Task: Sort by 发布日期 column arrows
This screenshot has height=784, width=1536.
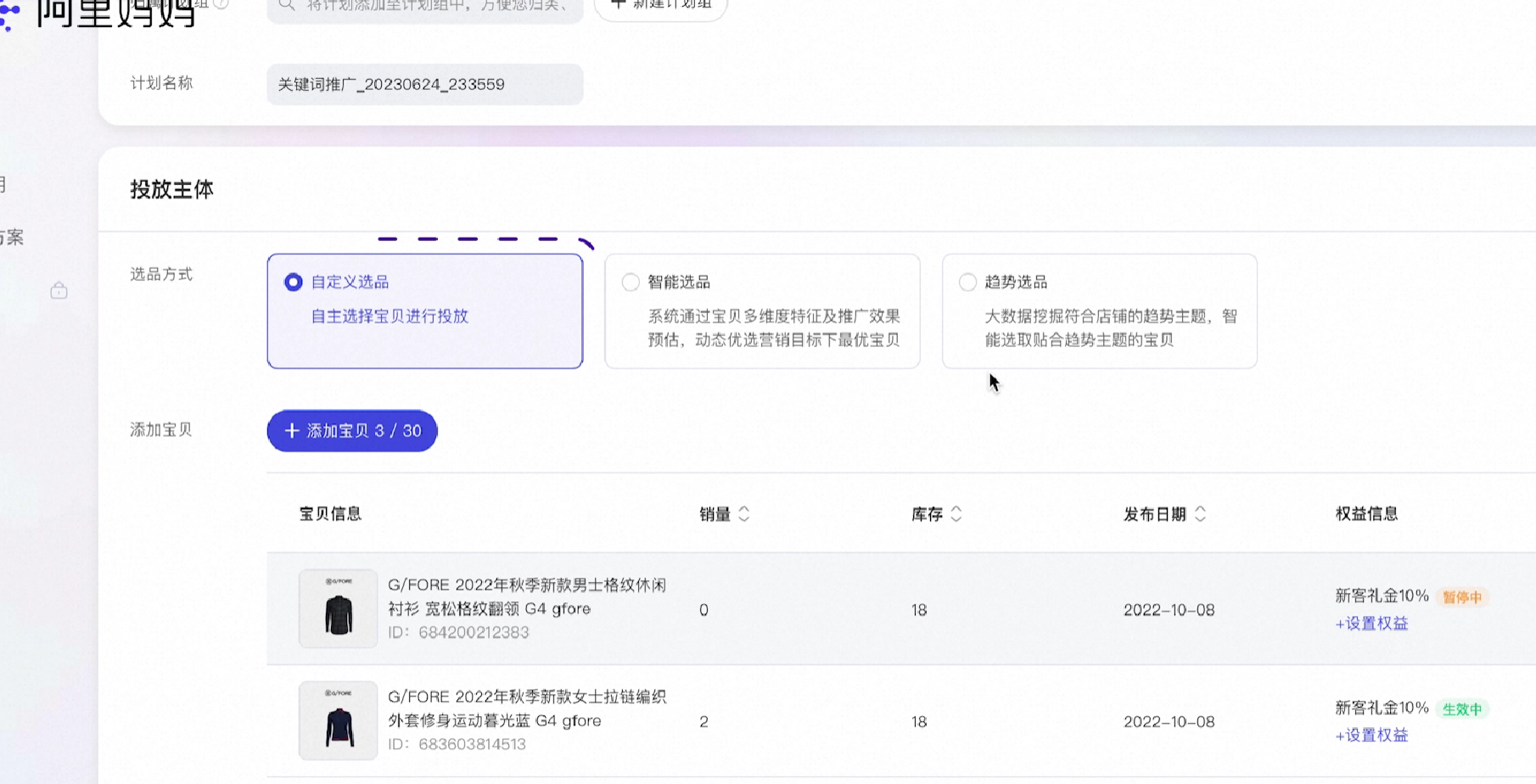Action: click(1200, 514)
